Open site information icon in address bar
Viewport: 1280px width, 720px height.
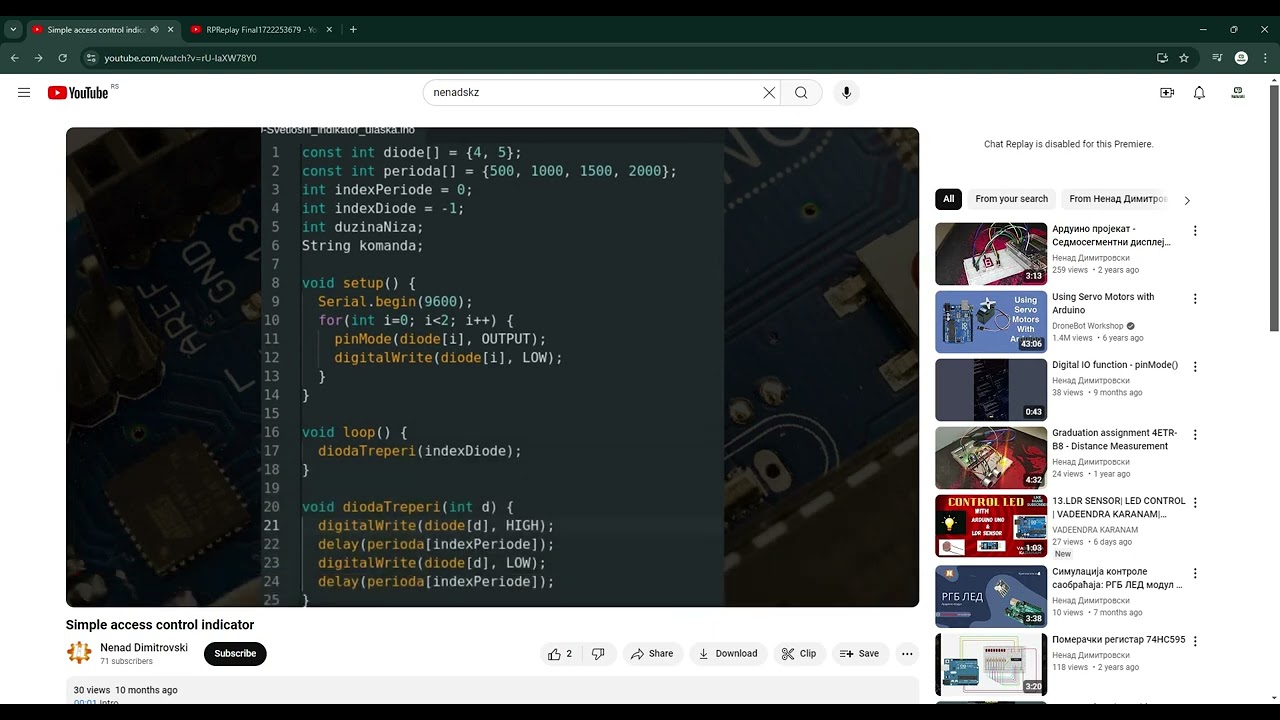91,58
